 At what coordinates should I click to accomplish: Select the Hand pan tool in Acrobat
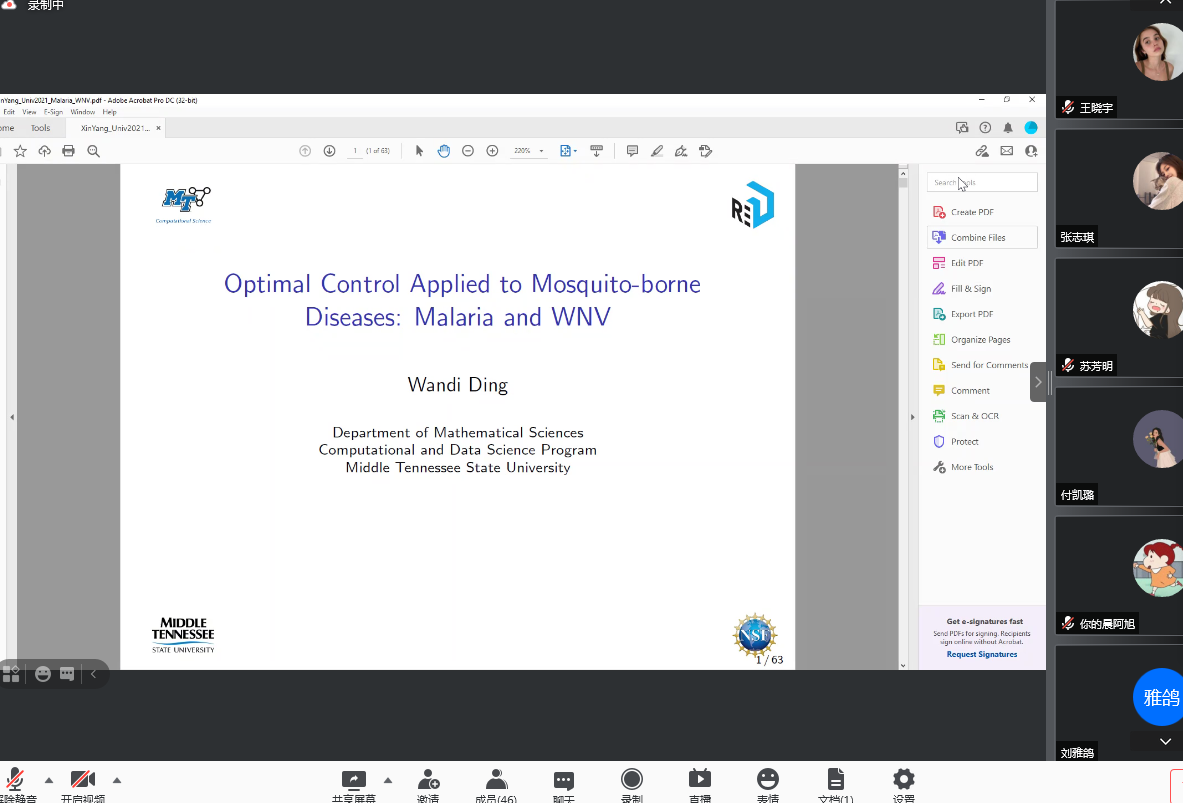(x=443, y=151)
